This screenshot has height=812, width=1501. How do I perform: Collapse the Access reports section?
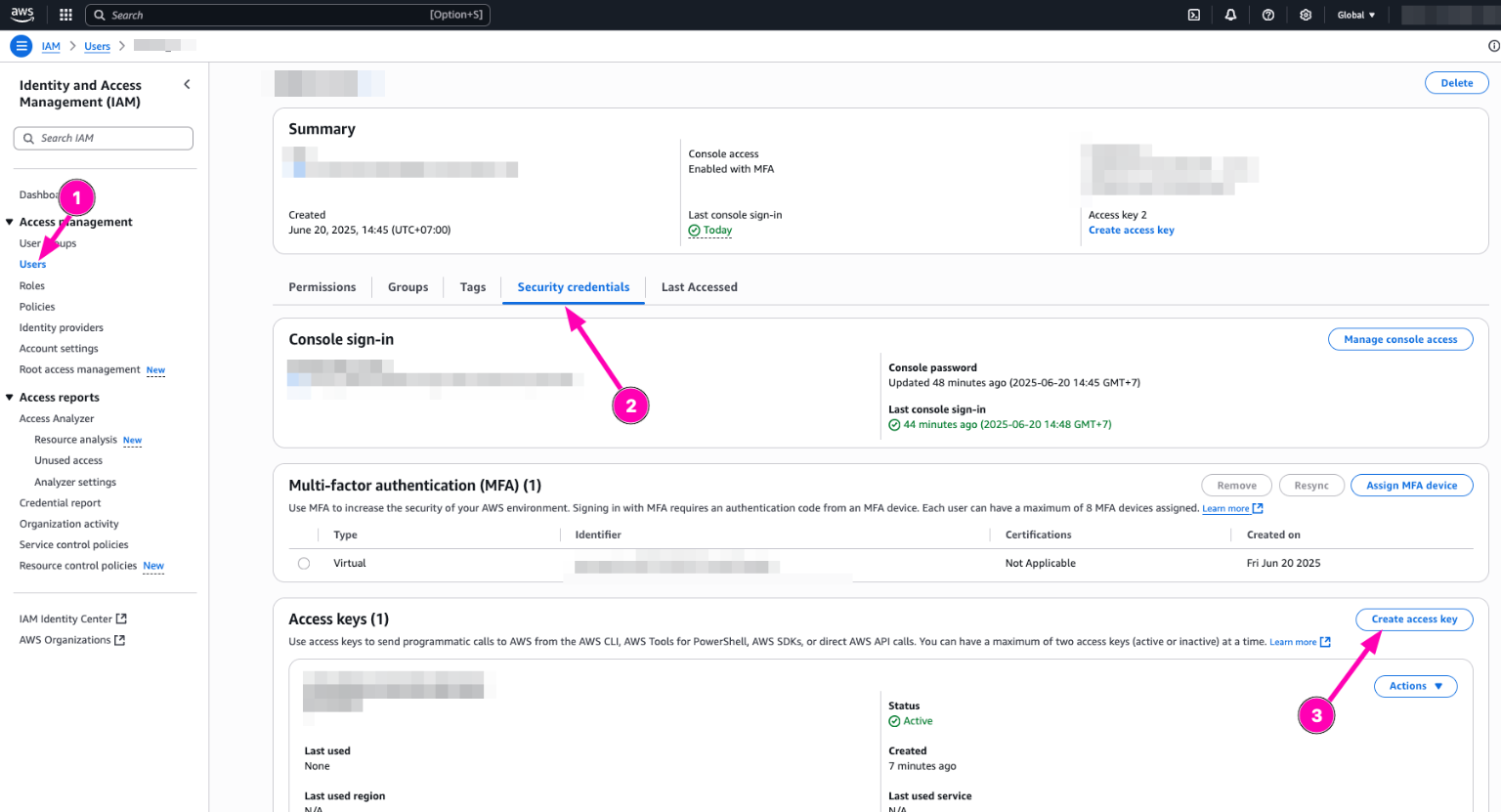coord(10,398)
